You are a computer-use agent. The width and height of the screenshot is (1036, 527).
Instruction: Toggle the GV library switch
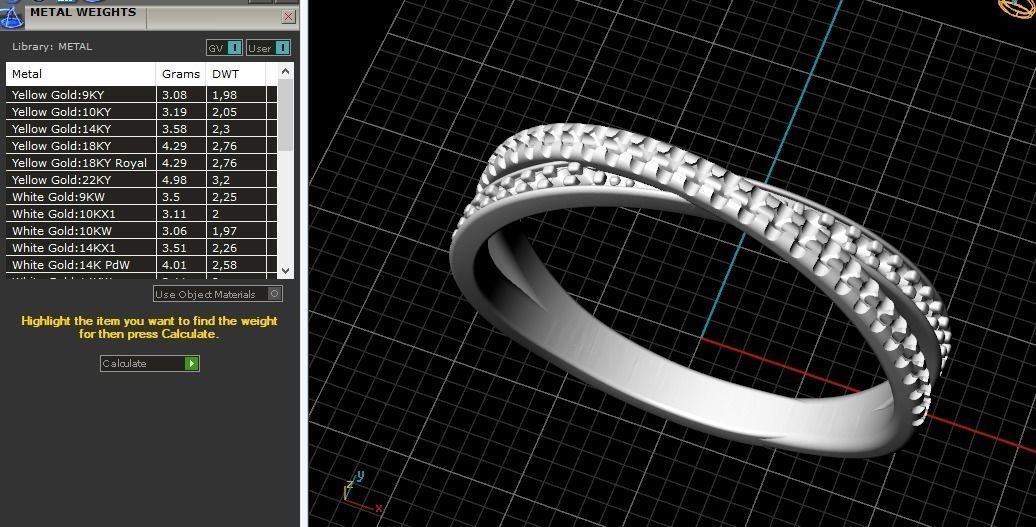click(x=225, y=48)
